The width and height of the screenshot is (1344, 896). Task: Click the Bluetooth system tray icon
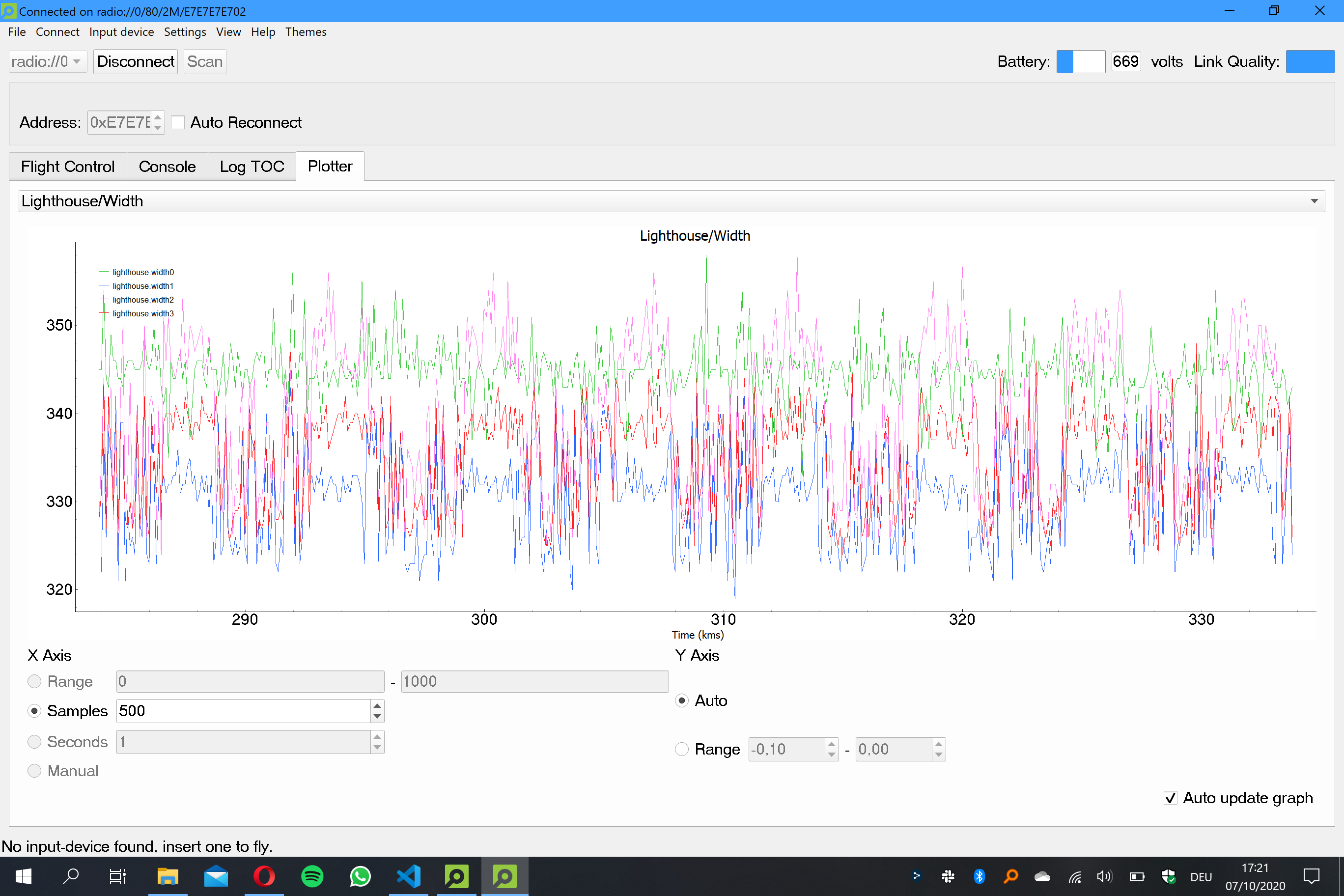979,876
